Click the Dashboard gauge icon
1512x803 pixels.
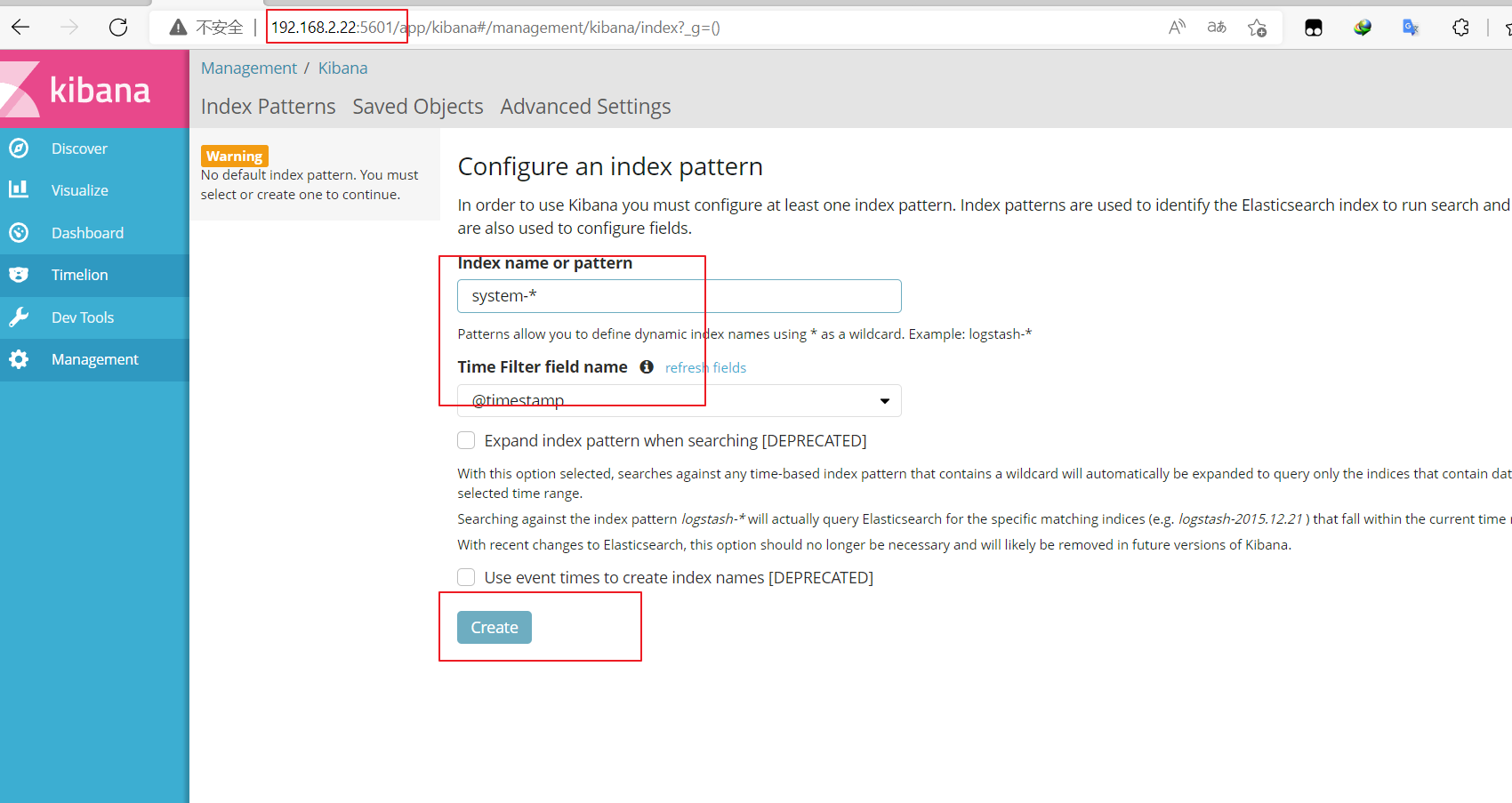[19, 233]
